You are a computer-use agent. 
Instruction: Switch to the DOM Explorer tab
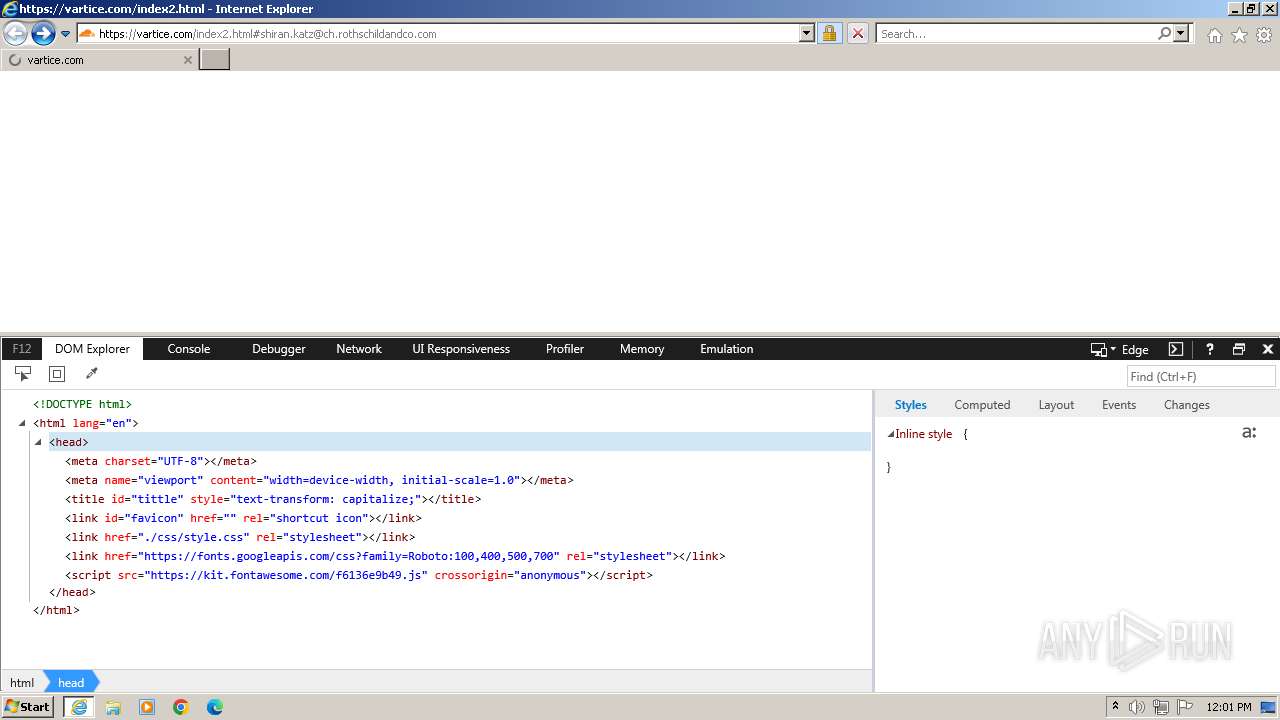[92, 349]
